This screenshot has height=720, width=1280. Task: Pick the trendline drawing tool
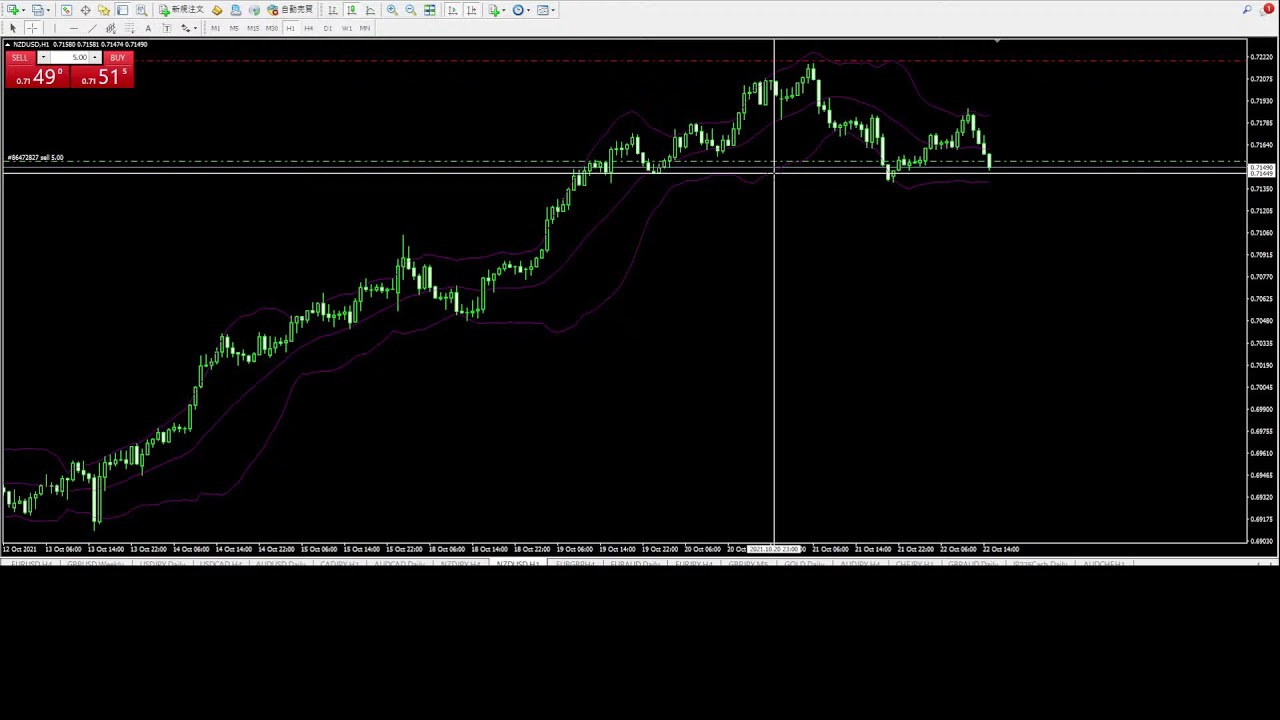tap(92, 28)
